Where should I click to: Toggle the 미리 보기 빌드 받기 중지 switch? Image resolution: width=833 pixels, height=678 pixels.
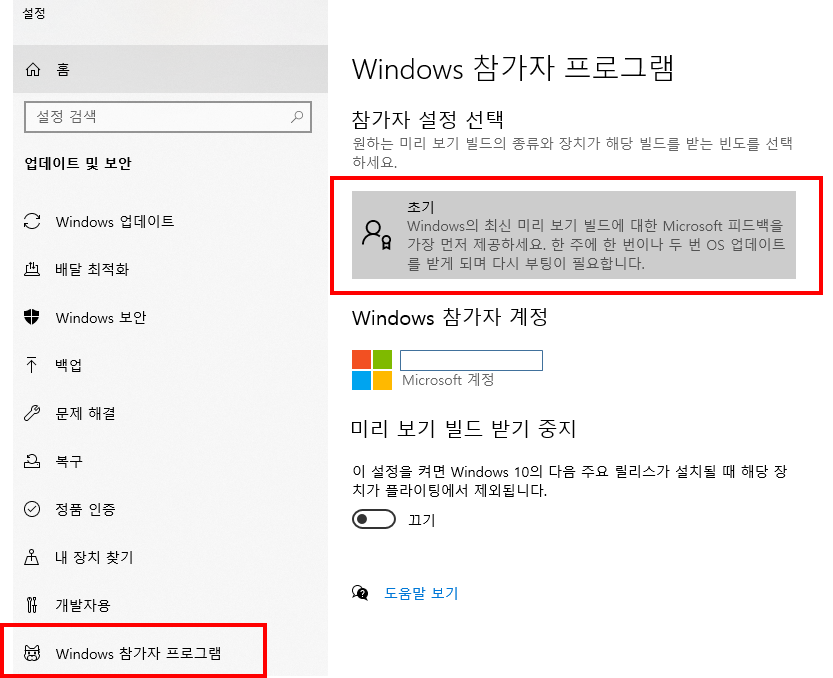pos(373,519)
